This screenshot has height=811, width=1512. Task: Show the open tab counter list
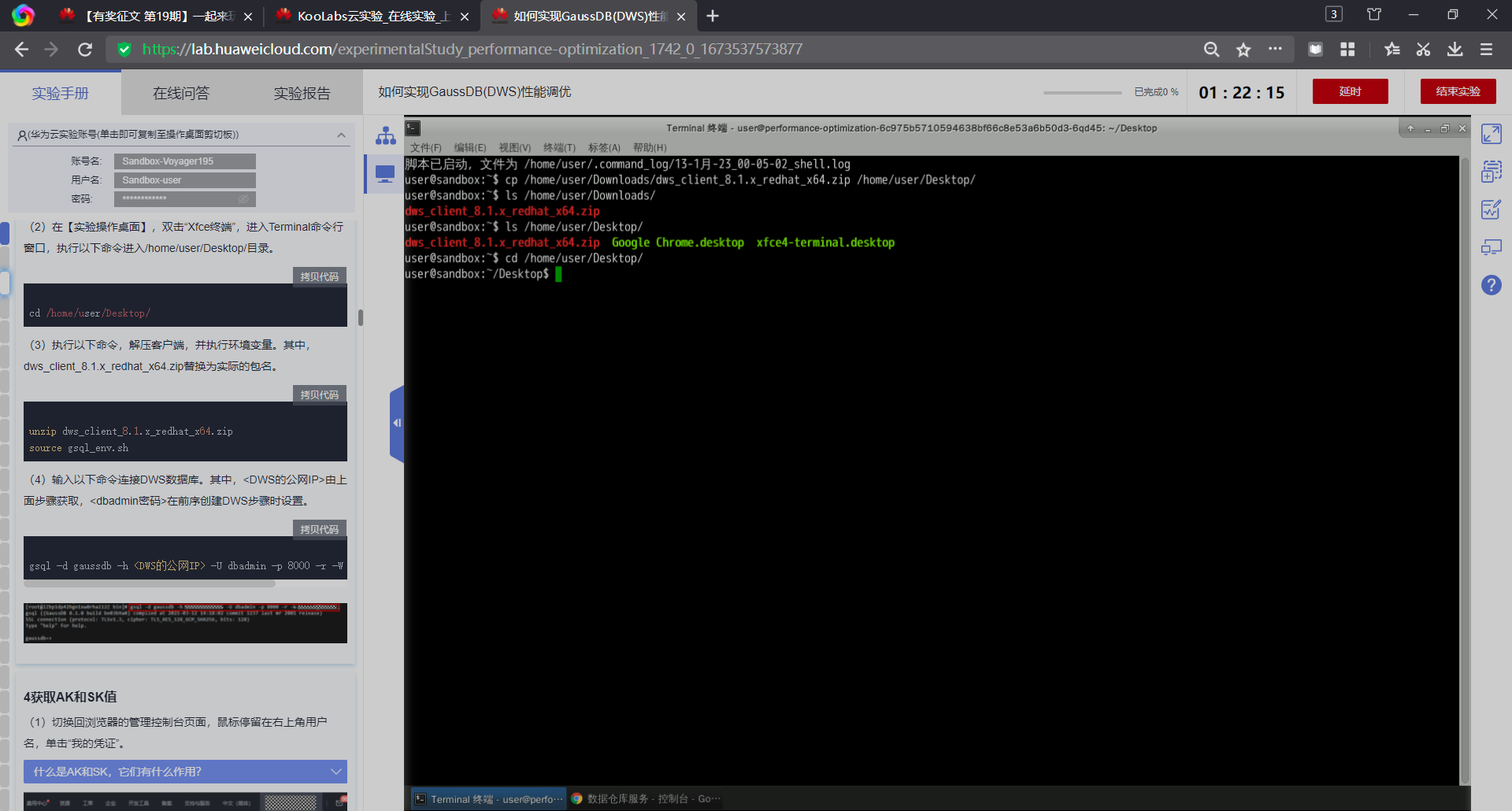tap(1334, 14)
